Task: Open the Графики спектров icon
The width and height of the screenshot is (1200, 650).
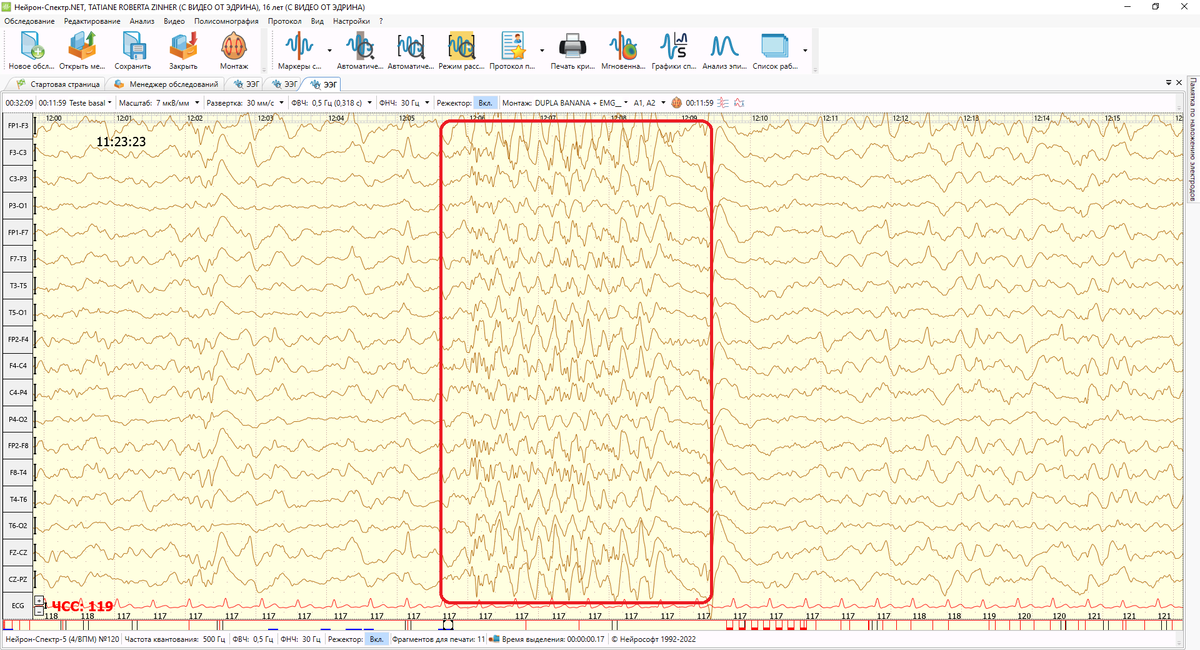Action: [x=676, y=50]
